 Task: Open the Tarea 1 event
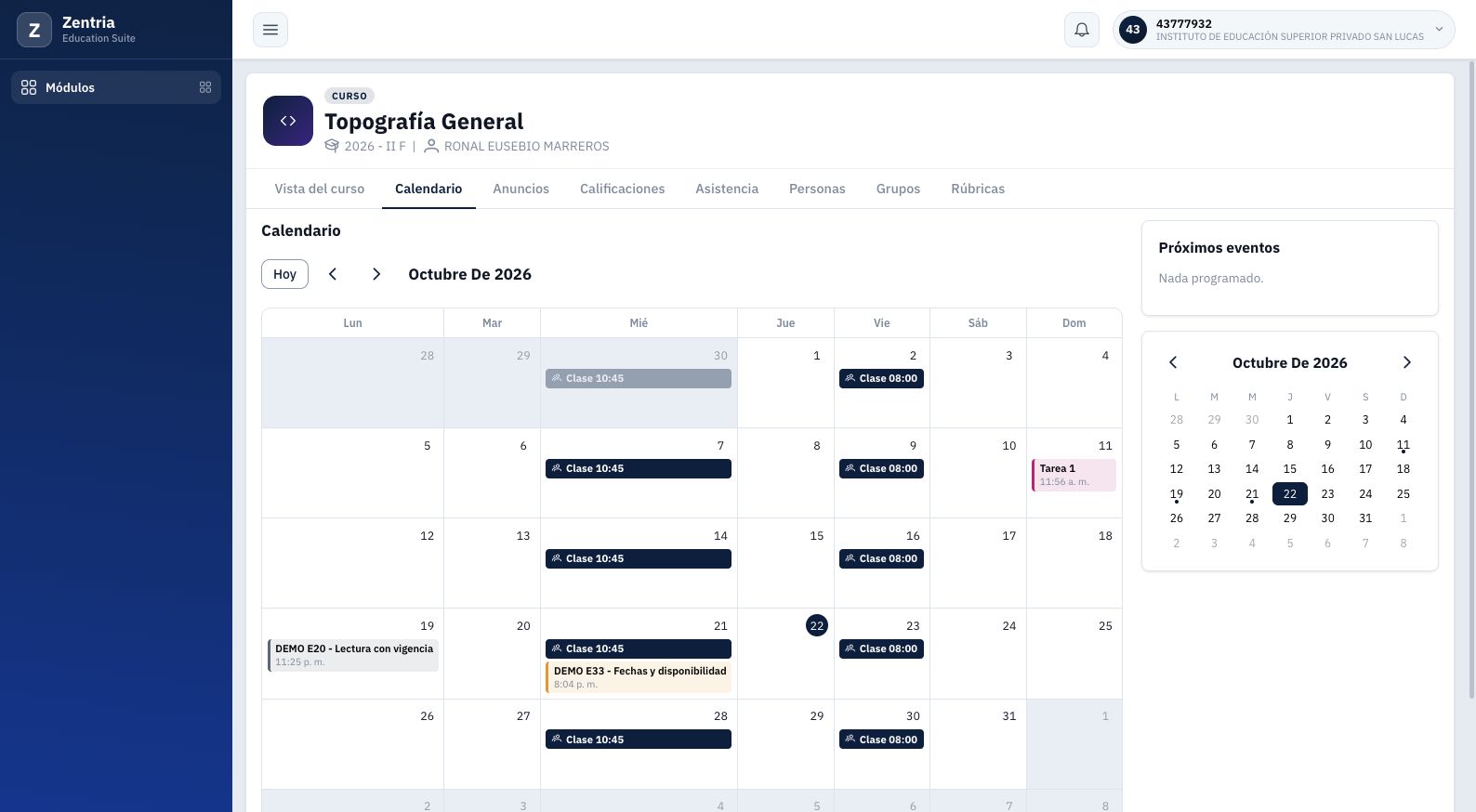click(1074, 475)
